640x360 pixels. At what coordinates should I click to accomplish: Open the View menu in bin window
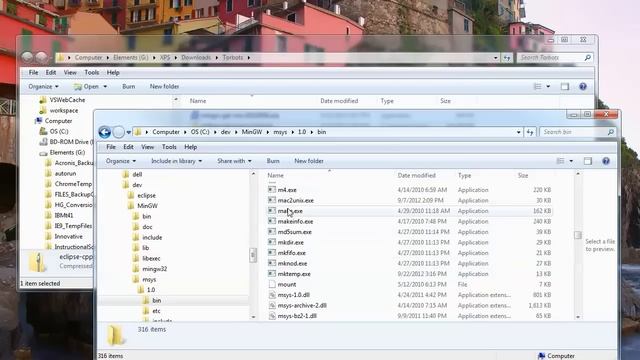tap(147, 147)
